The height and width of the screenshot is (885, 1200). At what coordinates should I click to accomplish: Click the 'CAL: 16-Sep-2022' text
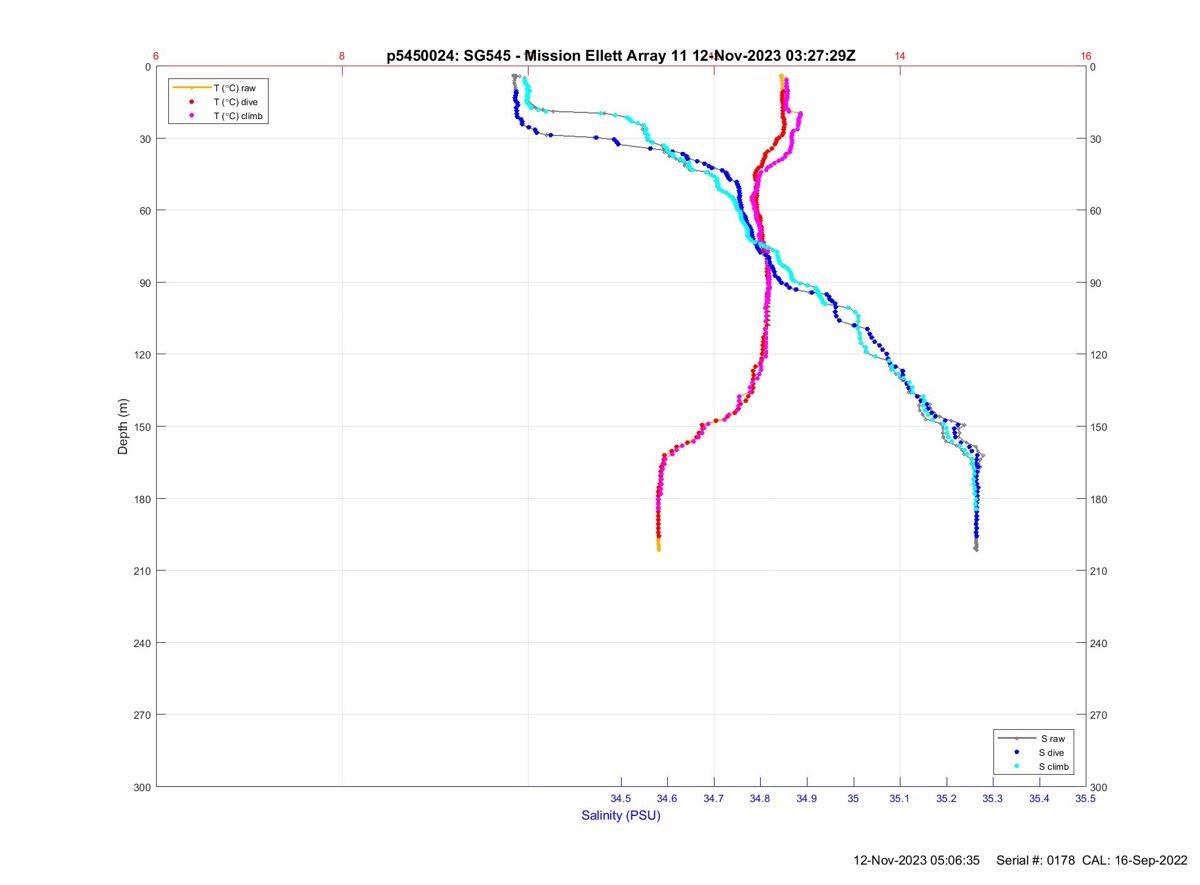pos(1135,860)
